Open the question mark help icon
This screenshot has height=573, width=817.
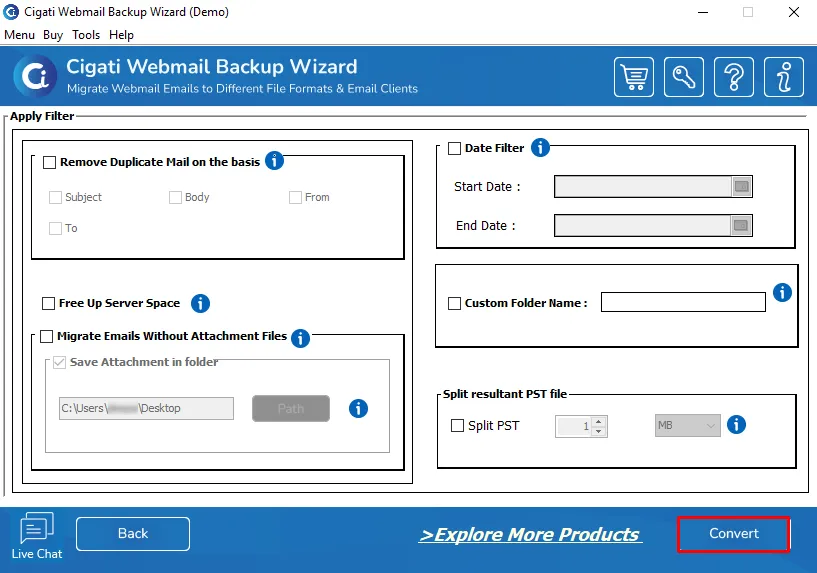(734, 77)
